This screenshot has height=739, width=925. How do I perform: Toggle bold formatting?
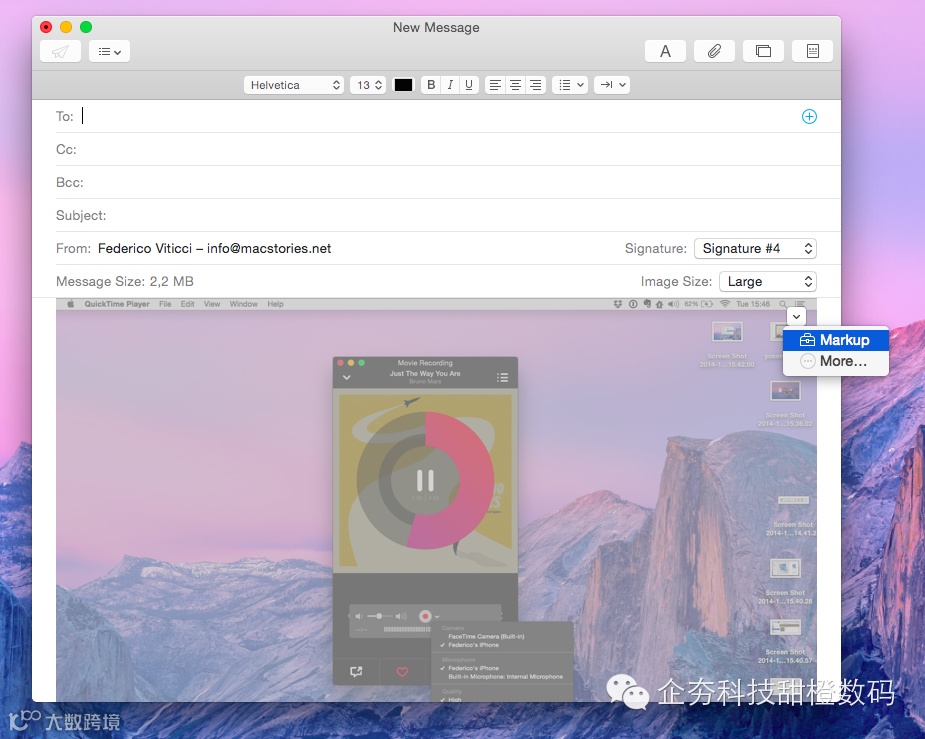(x=431, y=85)
